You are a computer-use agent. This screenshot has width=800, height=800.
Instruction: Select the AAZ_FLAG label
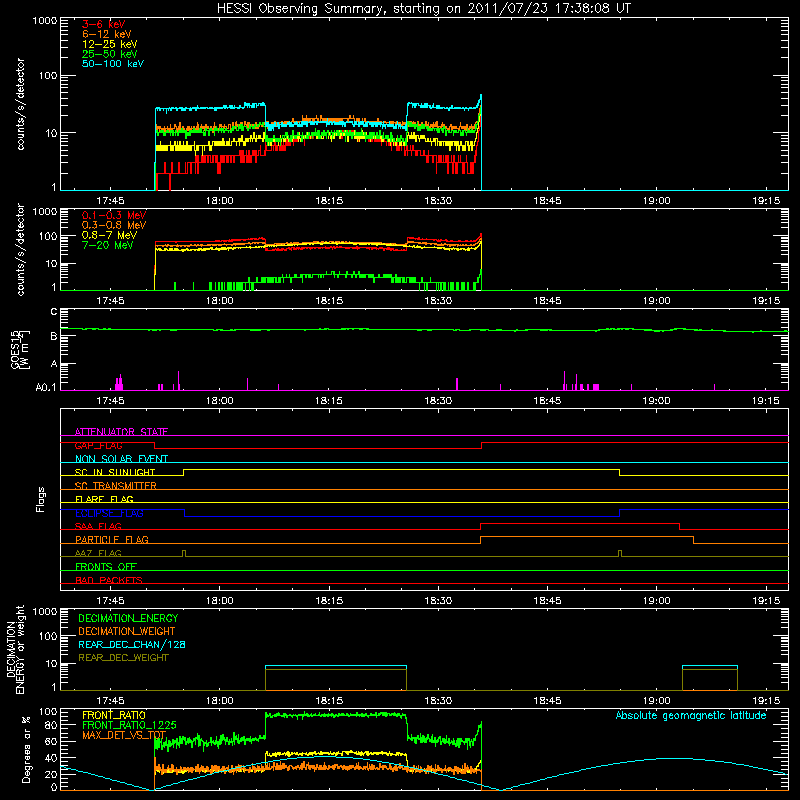coord(98,553)
